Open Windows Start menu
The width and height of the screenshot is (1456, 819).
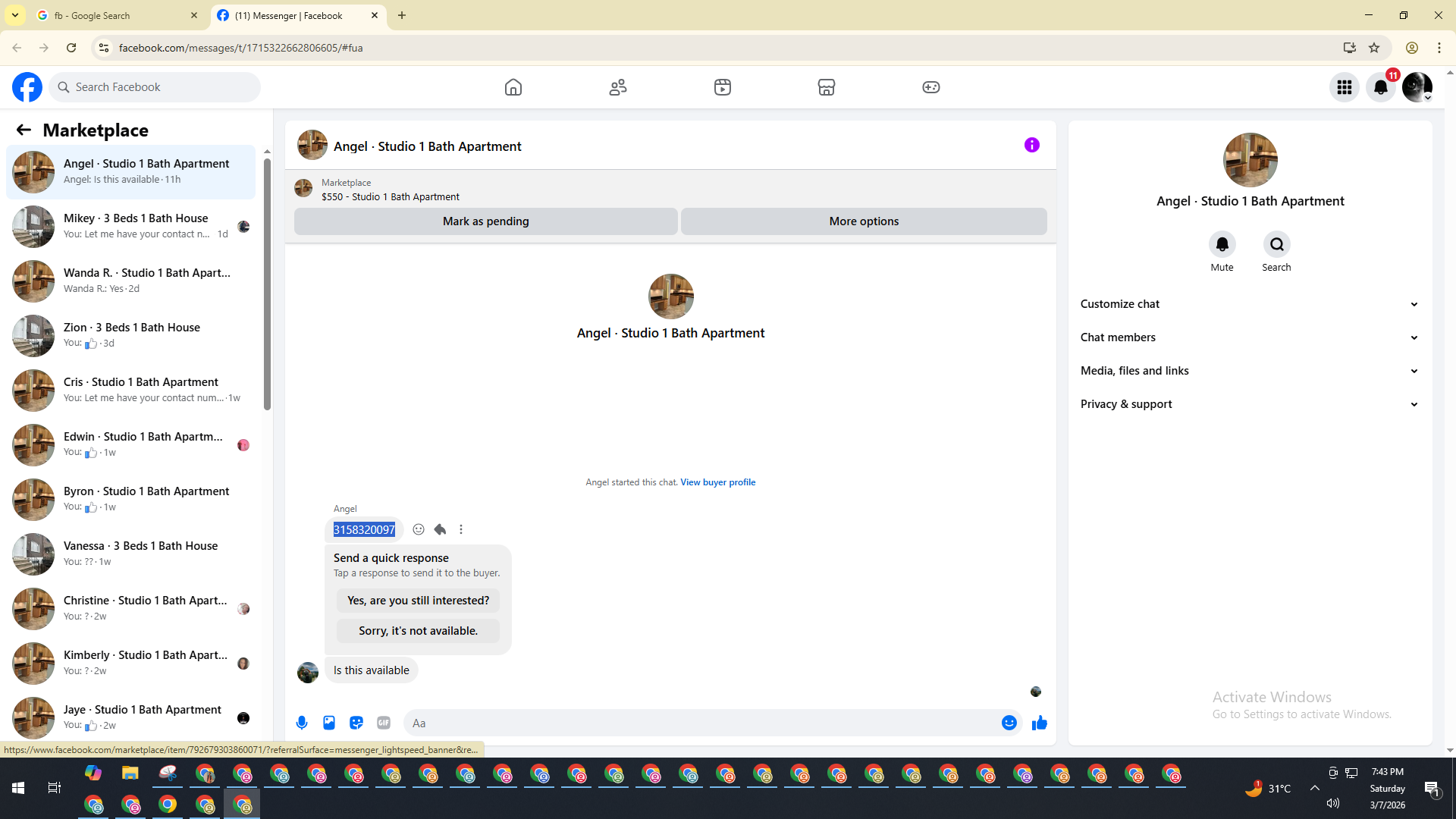pyautogui.click(x=18, y=789)
